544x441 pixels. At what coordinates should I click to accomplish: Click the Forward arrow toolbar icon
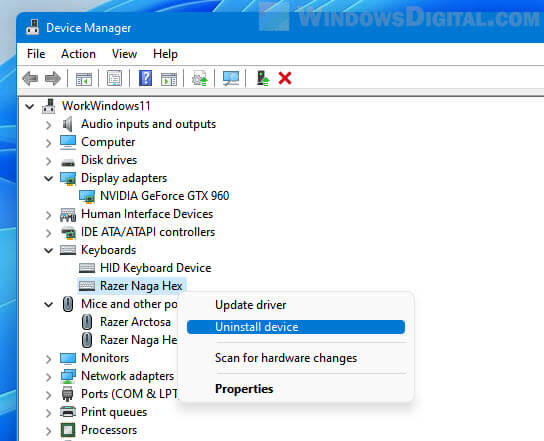pos(53,78)
